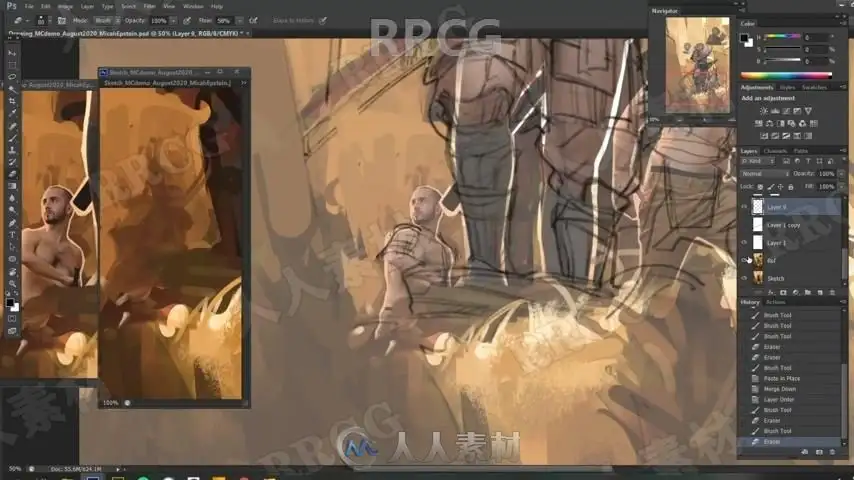This screenshot has height=480, width=854.
Task: Add a Hue/Saturation adjustment
Action: coord(758,124)
